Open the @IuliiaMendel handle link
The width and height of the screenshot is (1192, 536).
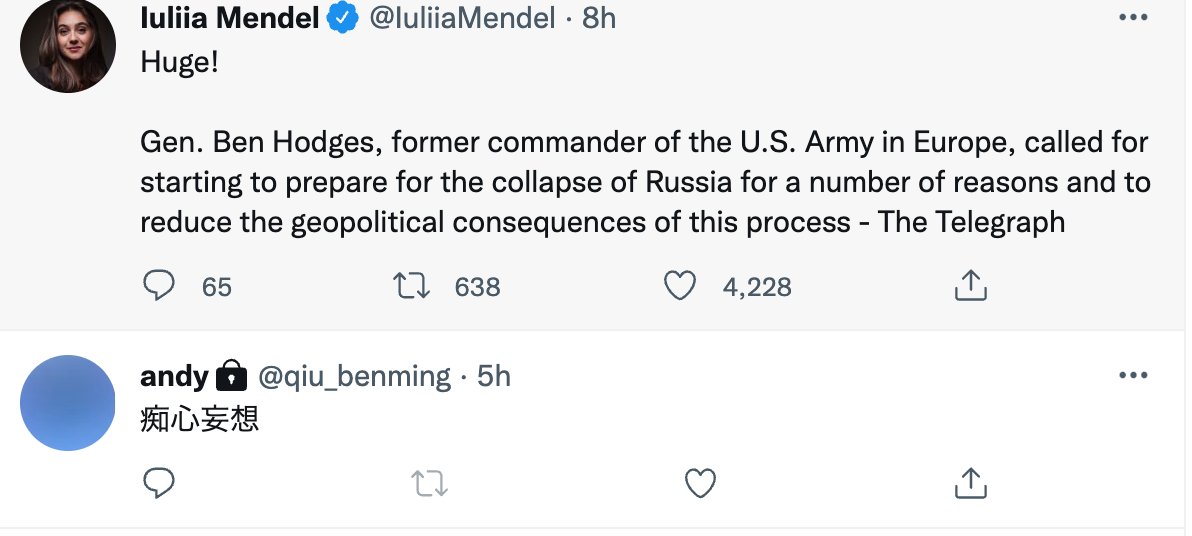click(462, 18)
